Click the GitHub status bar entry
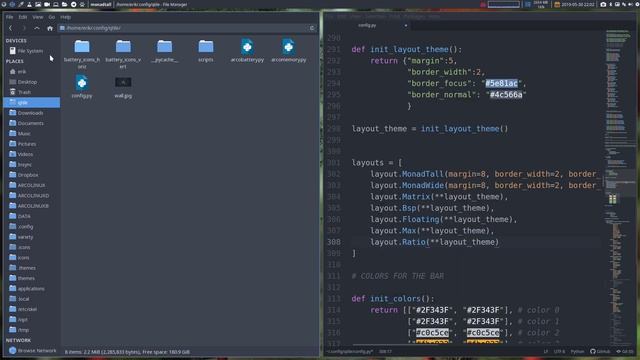Screen dimensions: 640x360 click(600, 351)
